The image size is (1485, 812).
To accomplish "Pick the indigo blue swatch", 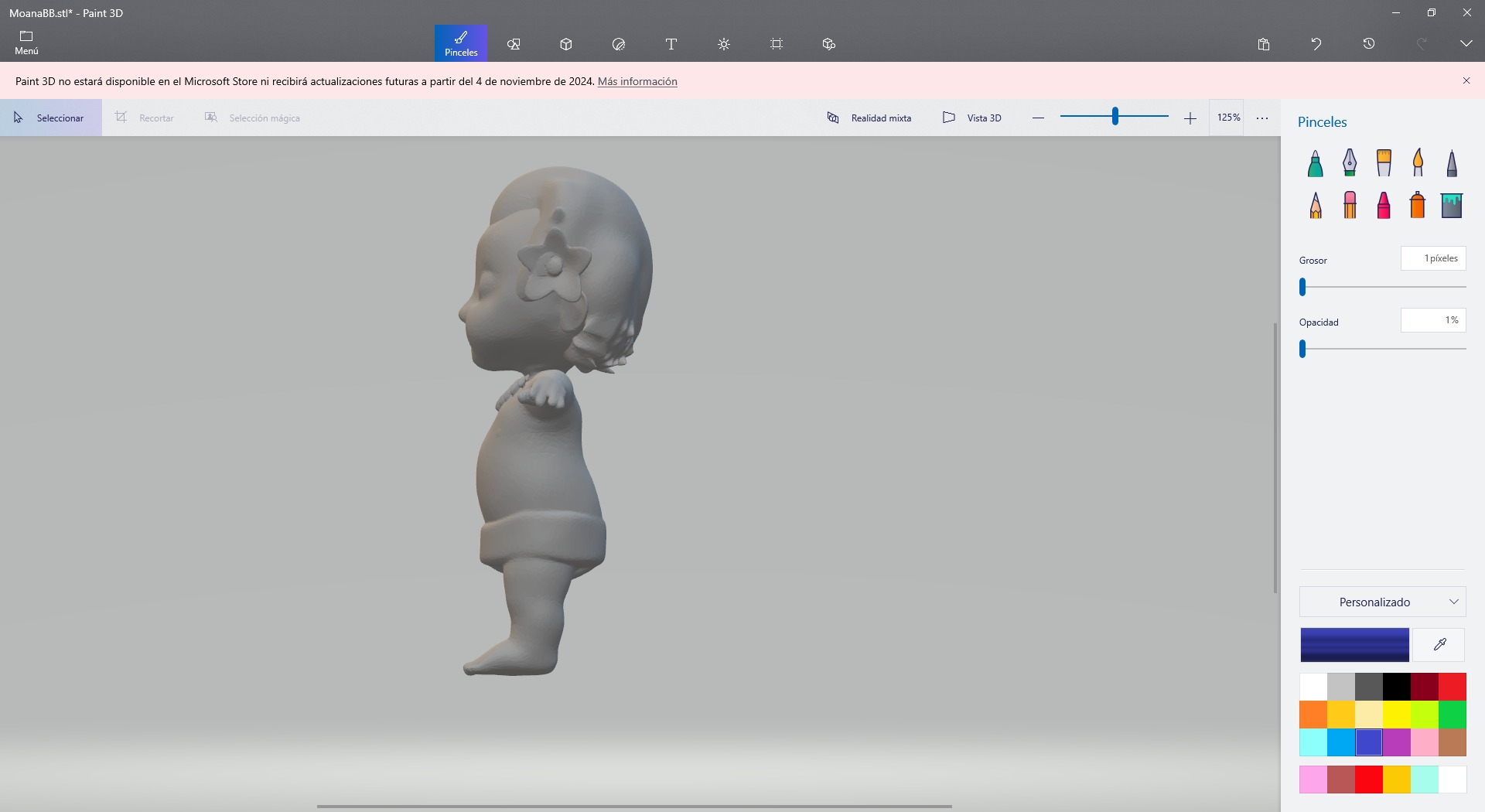I will pos(1369,742).
